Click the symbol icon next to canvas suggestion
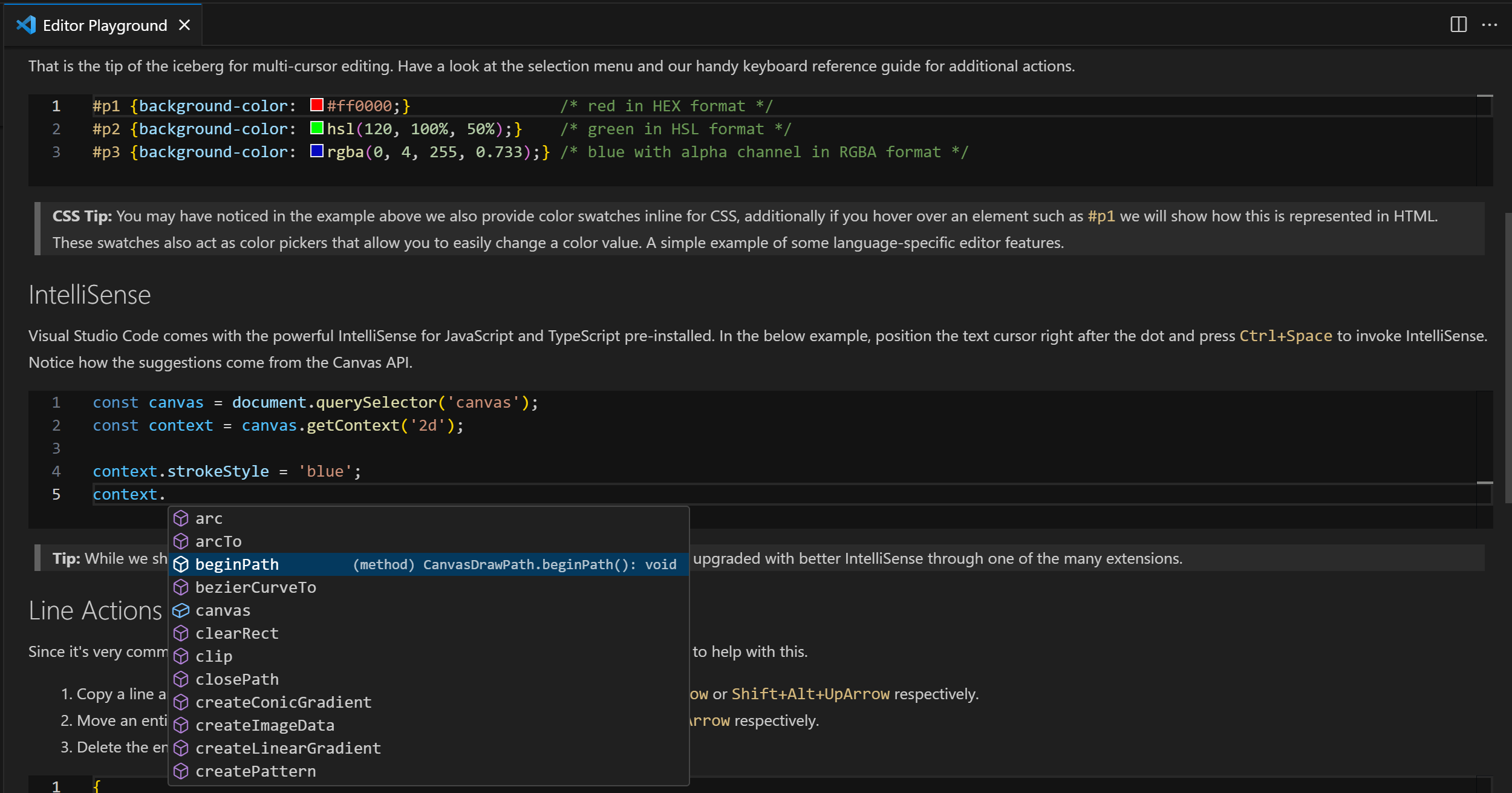Image resolution: width=1512 pixels, height=793 pixels. pyautogui.click(x=181, y=610)
